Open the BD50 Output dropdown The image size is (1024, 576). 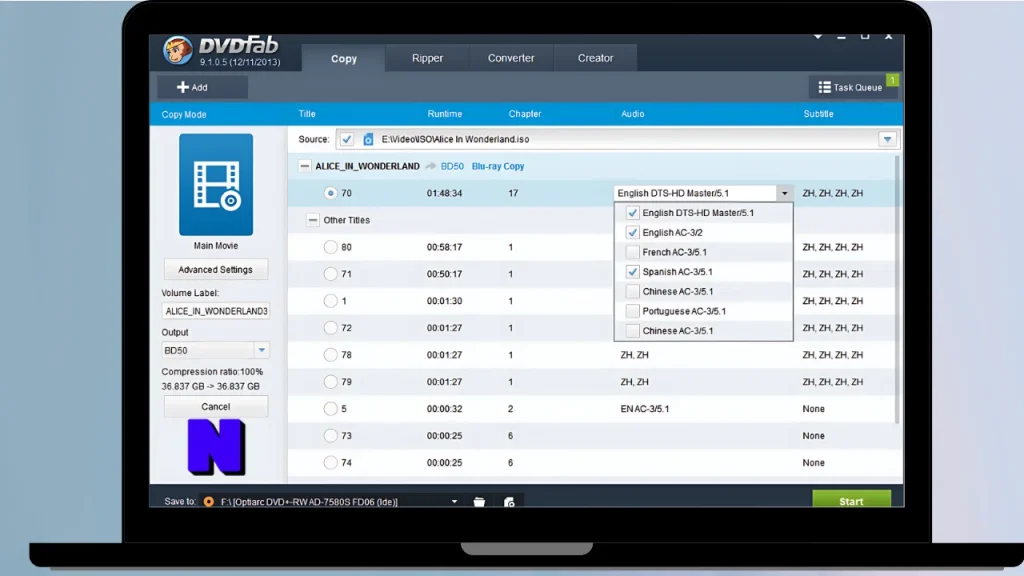pos(261,351)
